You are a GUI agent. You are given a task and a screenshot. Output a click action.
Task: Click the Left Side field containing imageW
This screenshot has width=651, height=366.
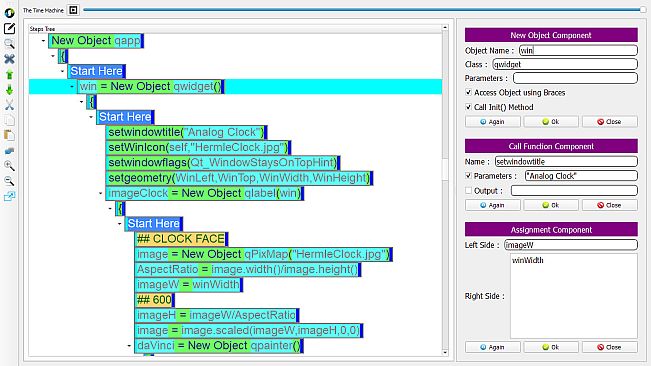570,245
